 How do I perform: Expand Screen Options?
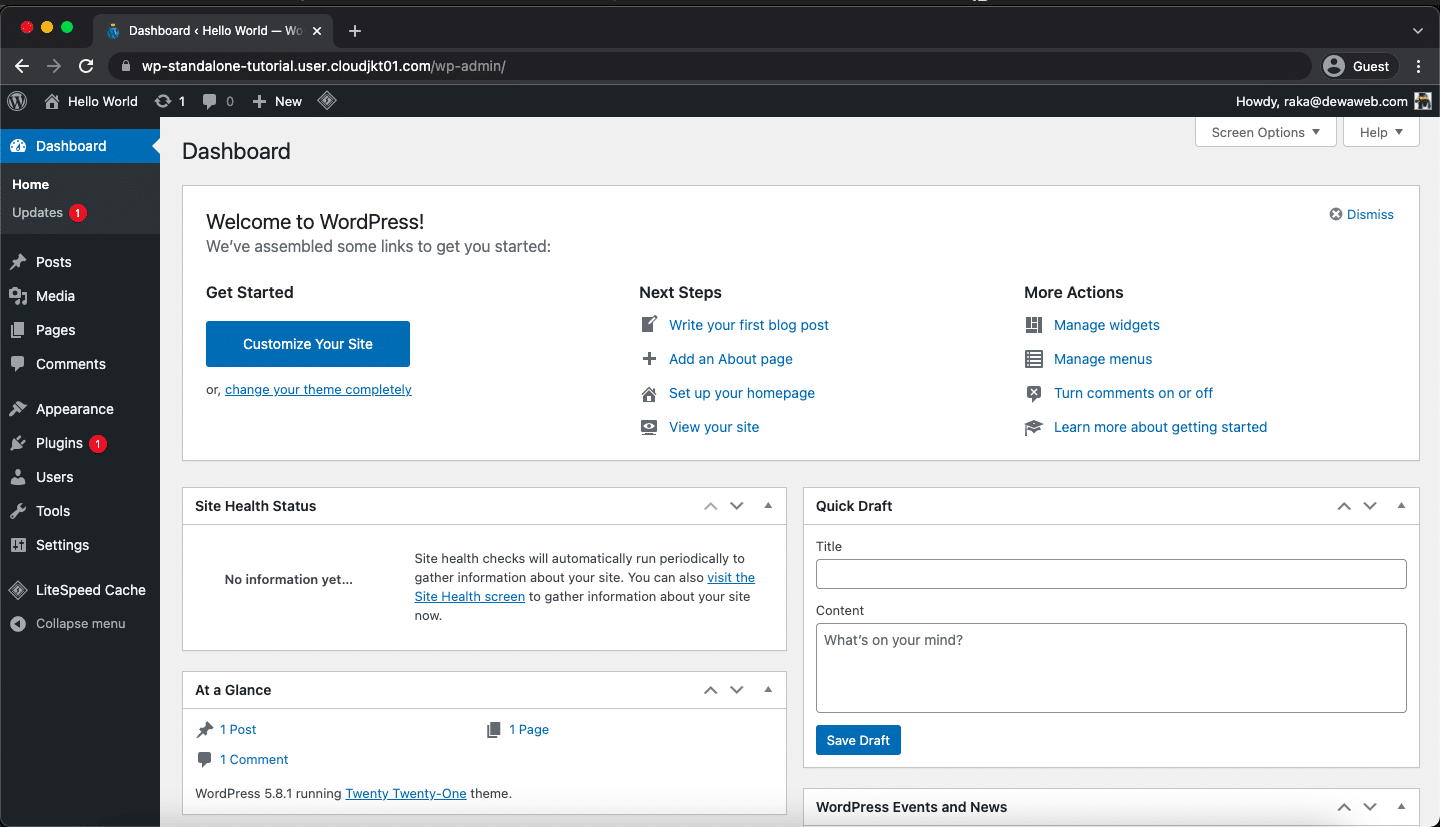point(1266,132)
